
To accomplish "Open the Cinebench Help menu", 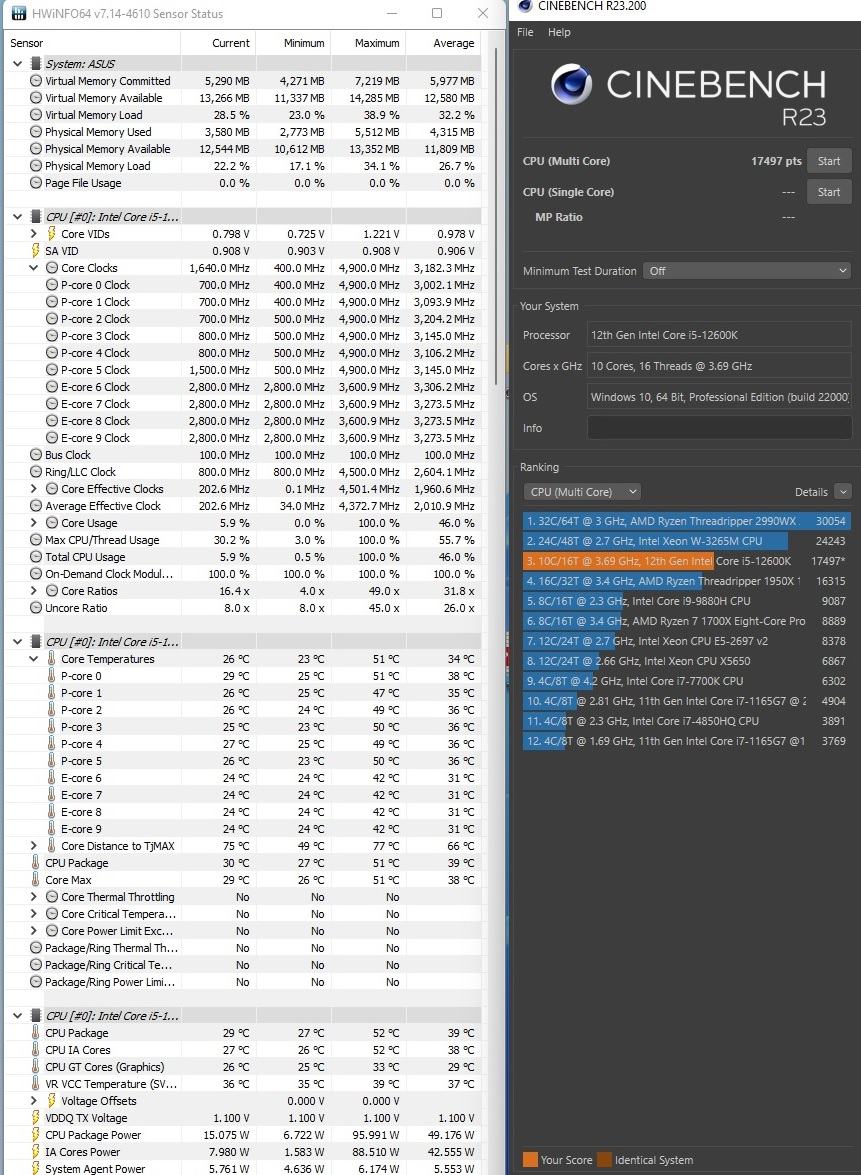I will 559,32.
